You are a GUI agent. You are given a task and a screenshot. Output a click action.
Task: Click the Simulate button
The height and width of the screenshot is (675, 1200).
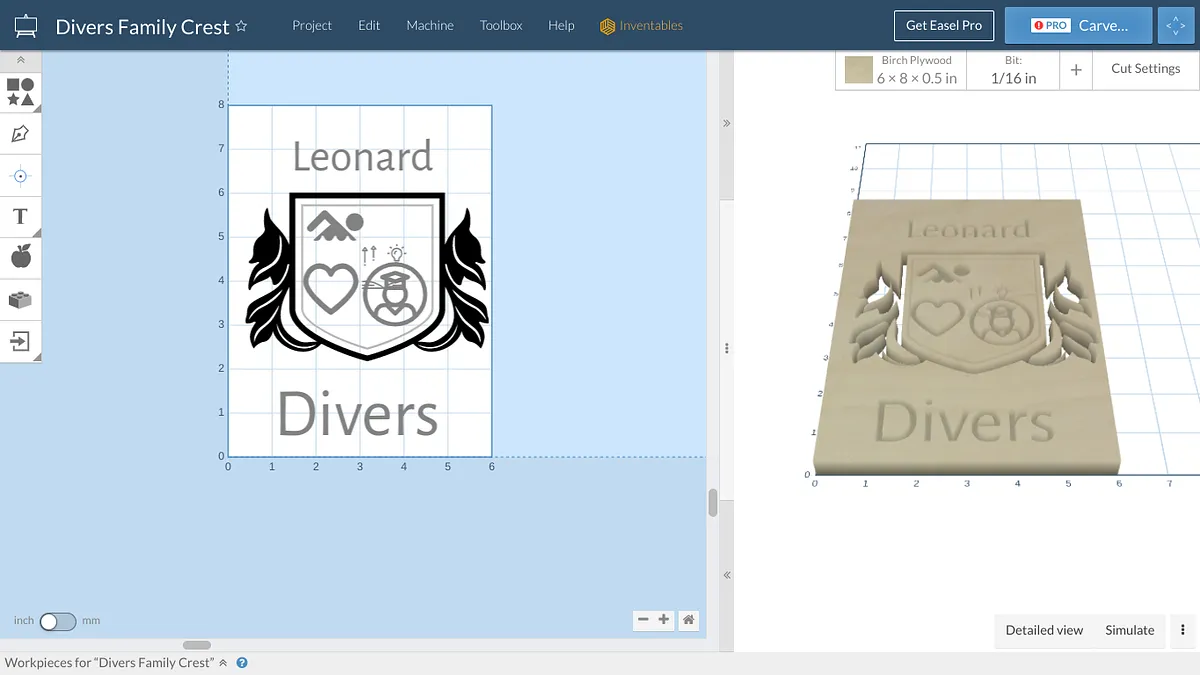pyautogui.click(x=1129, y=630)
